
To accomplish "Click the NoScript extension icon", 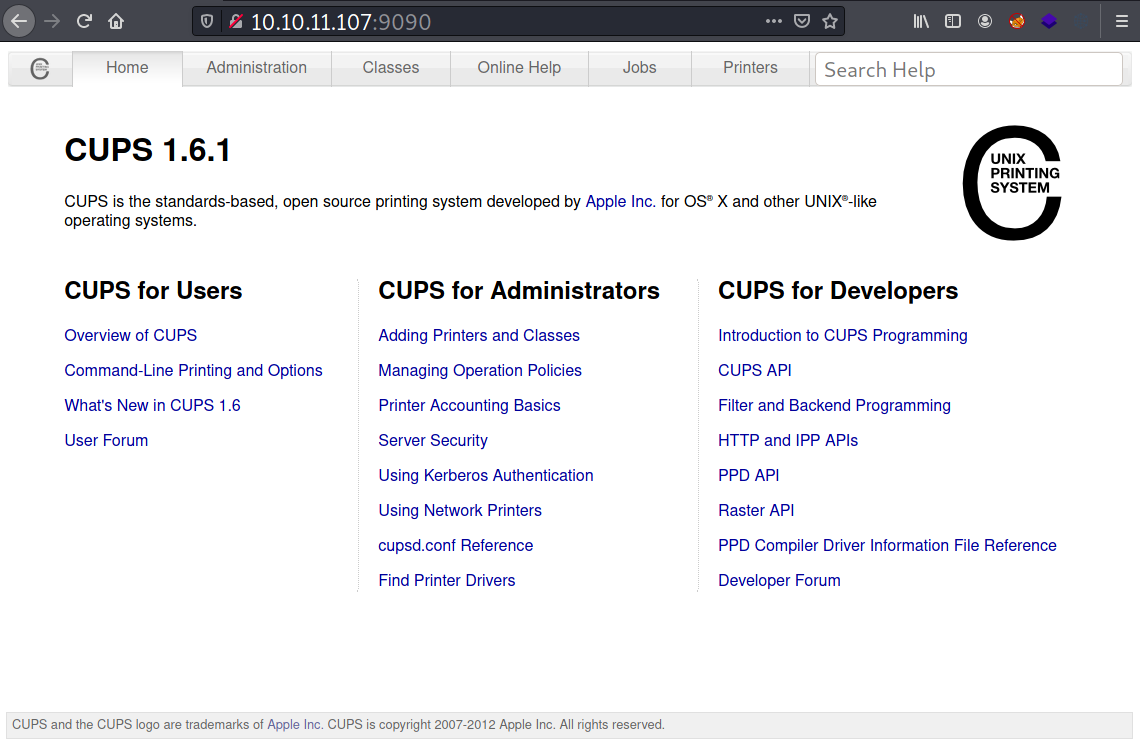I will click(1017, 20).
